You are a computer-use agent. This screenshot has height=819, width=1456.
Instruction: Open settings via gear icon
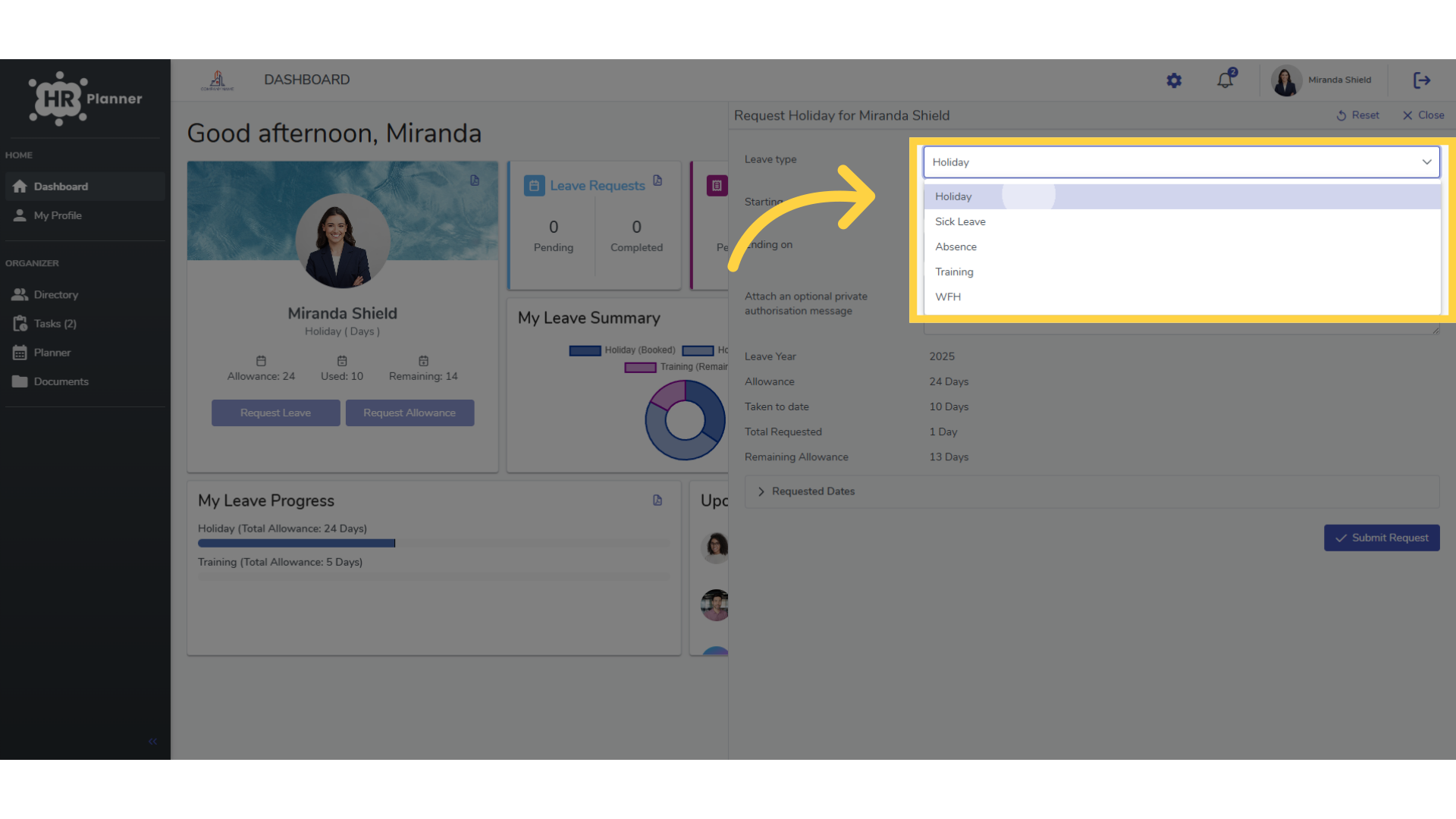1174,80
